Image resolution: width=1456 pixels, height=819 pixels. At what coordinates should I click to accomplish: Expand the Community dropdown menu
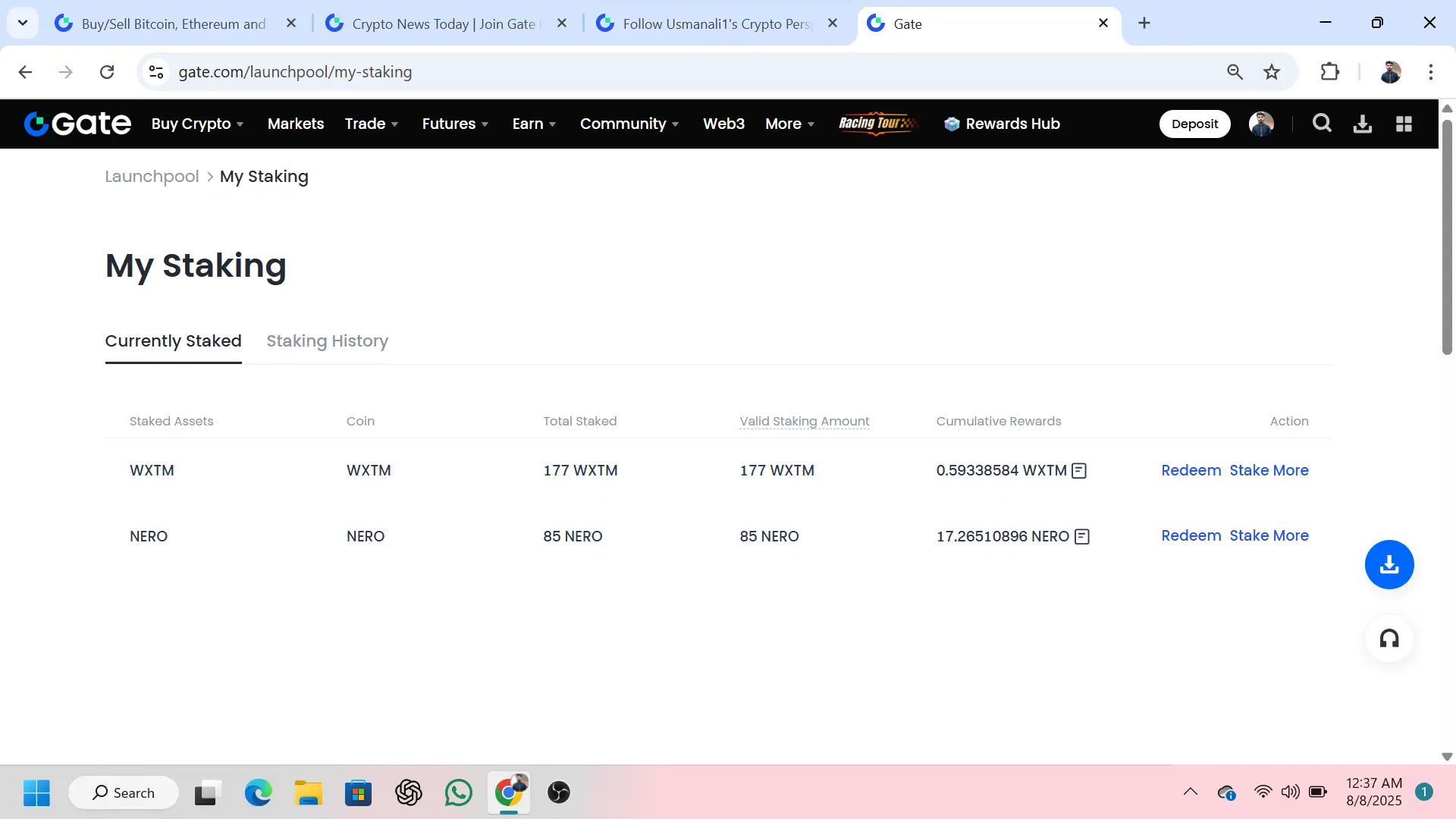click(629, 124)
